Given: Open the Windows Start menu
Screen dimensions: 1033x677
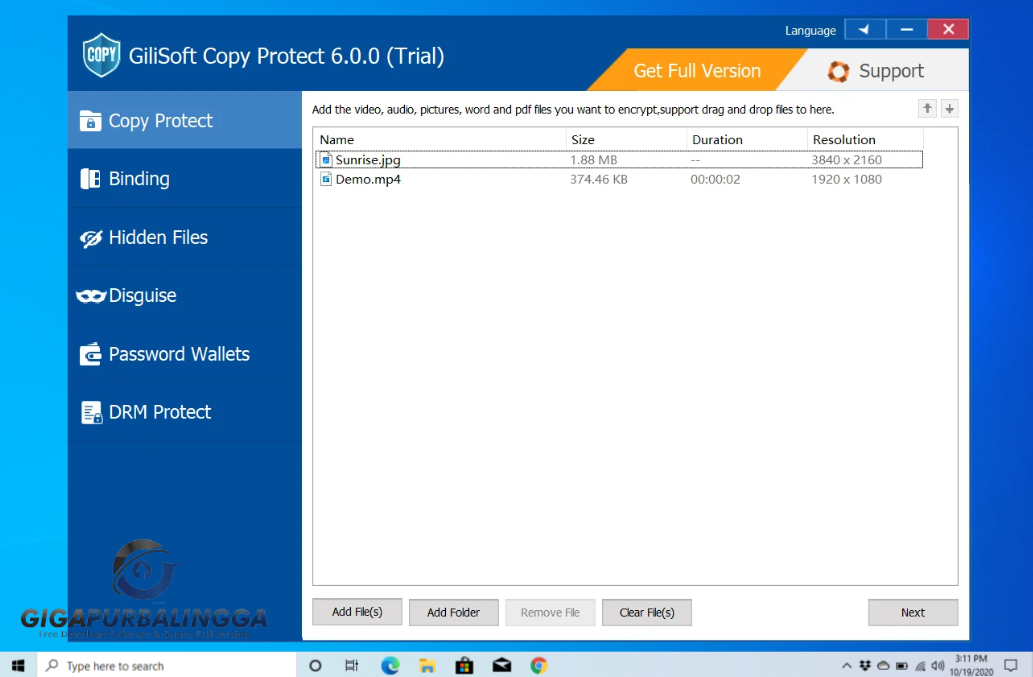Looking at the screenshot, I should (x=18, y=665).
